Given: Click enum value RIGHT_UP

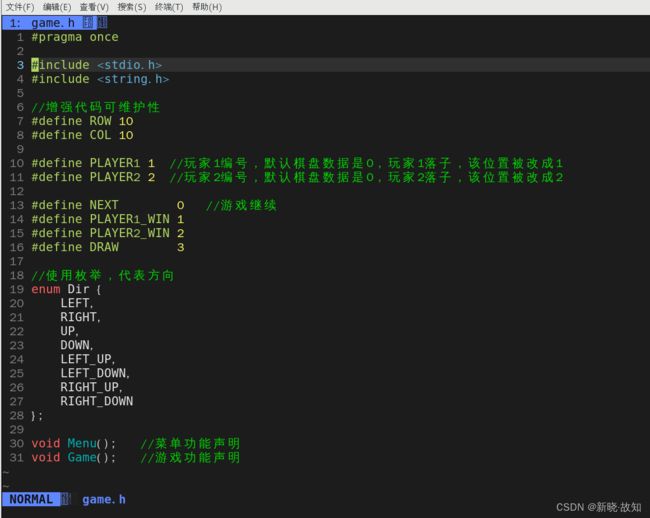Looking at the screenshot, I should pos(90,387).
